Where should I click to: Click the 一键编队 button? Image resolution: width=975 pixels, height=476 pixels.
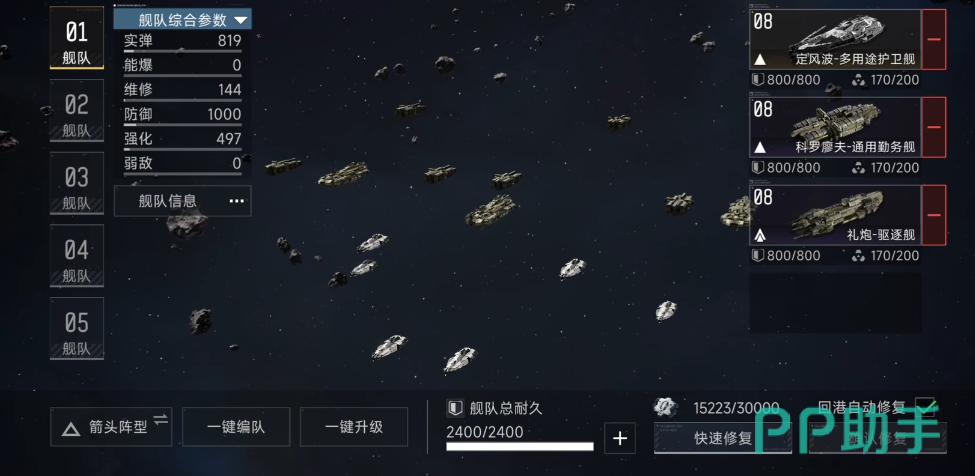tap(236, 427)
